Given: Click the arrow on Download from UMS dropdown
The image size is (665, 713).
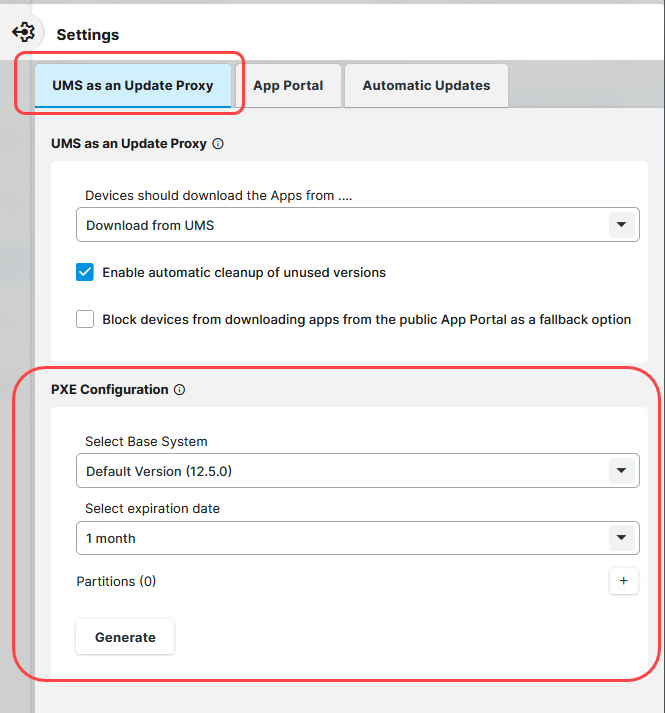Looking at the screenshot, I should coord(623,225).
